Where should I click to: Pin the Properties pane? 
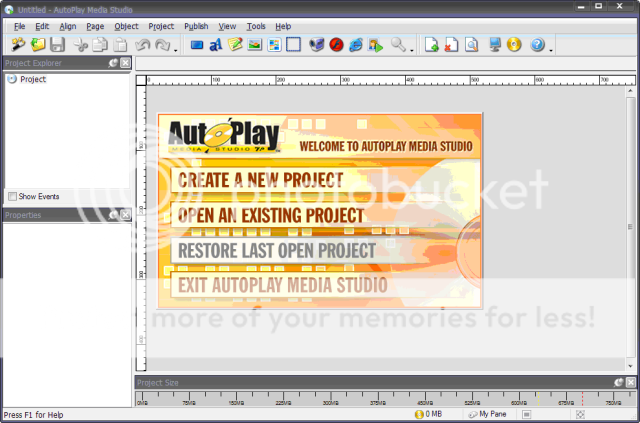[x=113, y=215]
